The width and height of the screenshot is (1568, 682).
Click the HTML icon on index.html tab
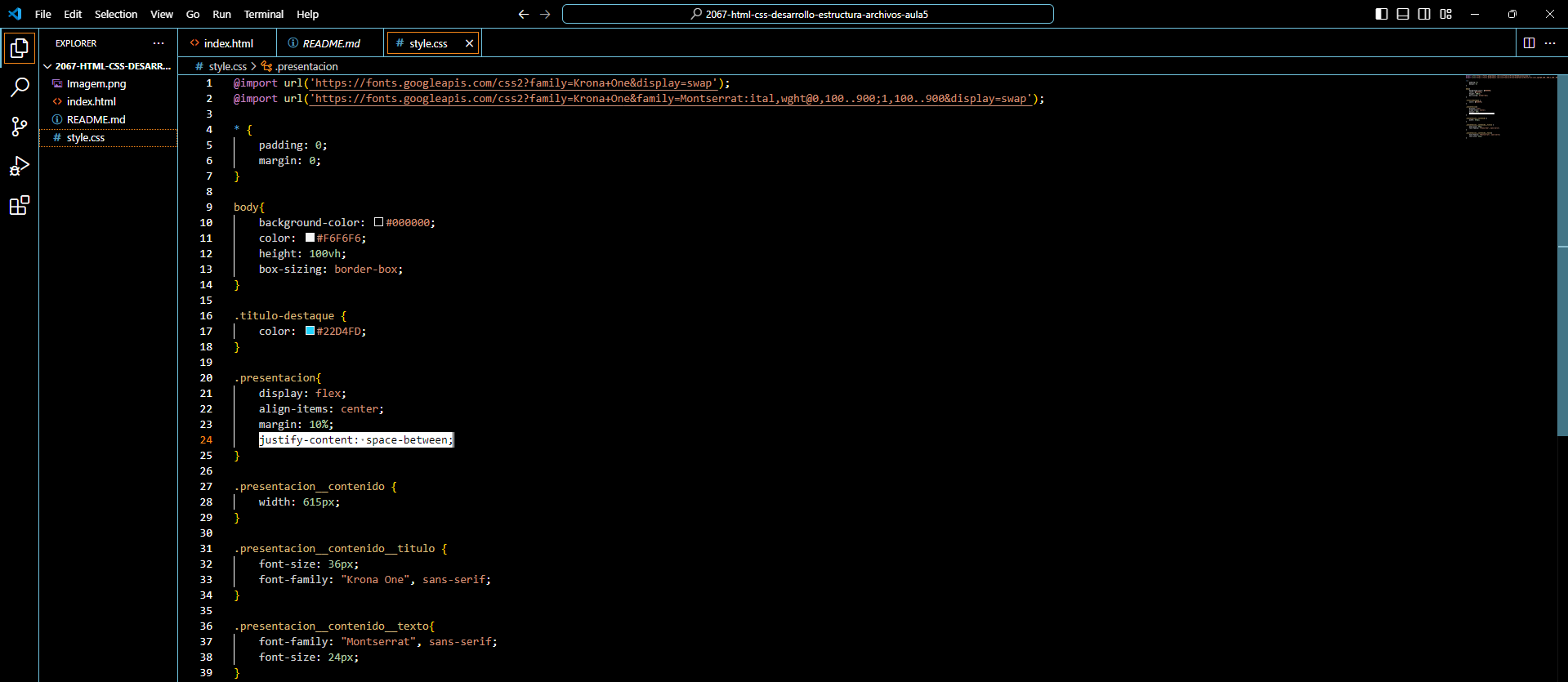coord(194,43)
